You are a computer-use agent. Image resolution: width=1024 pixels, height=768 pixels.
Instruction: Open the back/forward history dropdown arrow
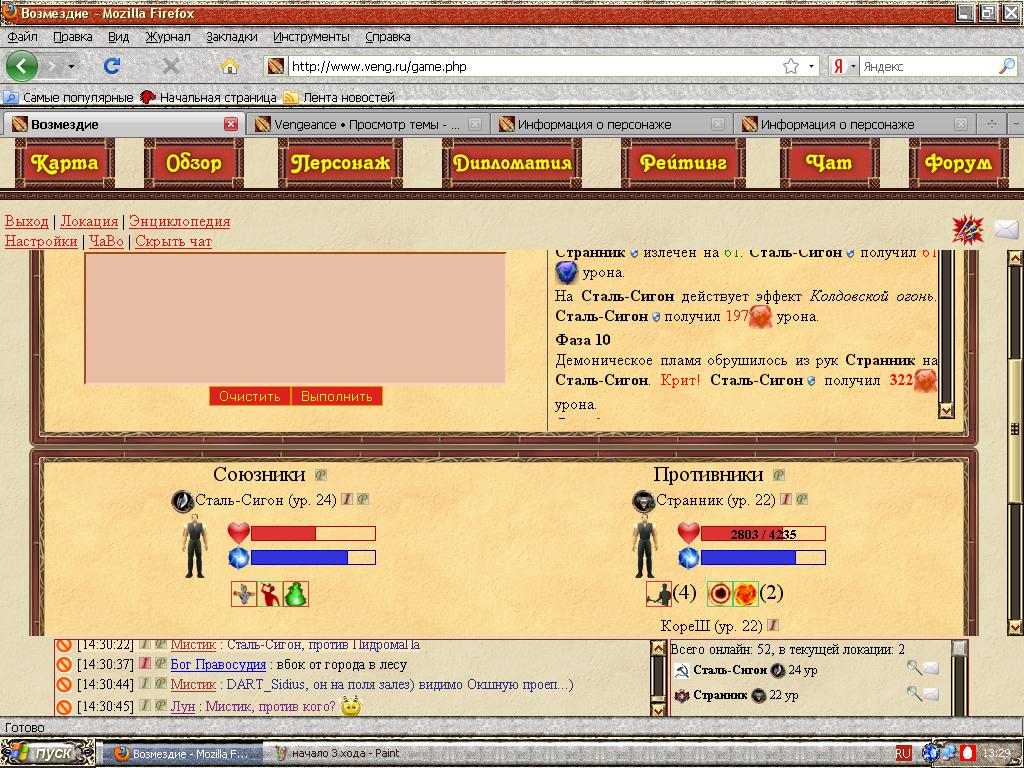click(x=71, y=66)
